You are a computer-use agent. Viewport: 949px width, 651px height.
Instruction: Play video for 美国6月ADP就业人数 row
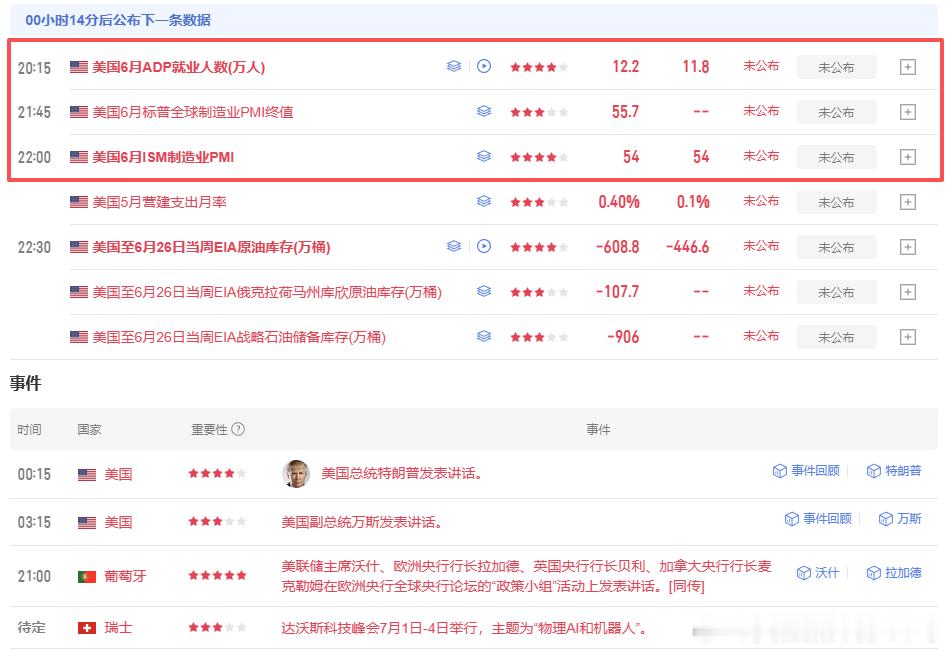point(484,67)
